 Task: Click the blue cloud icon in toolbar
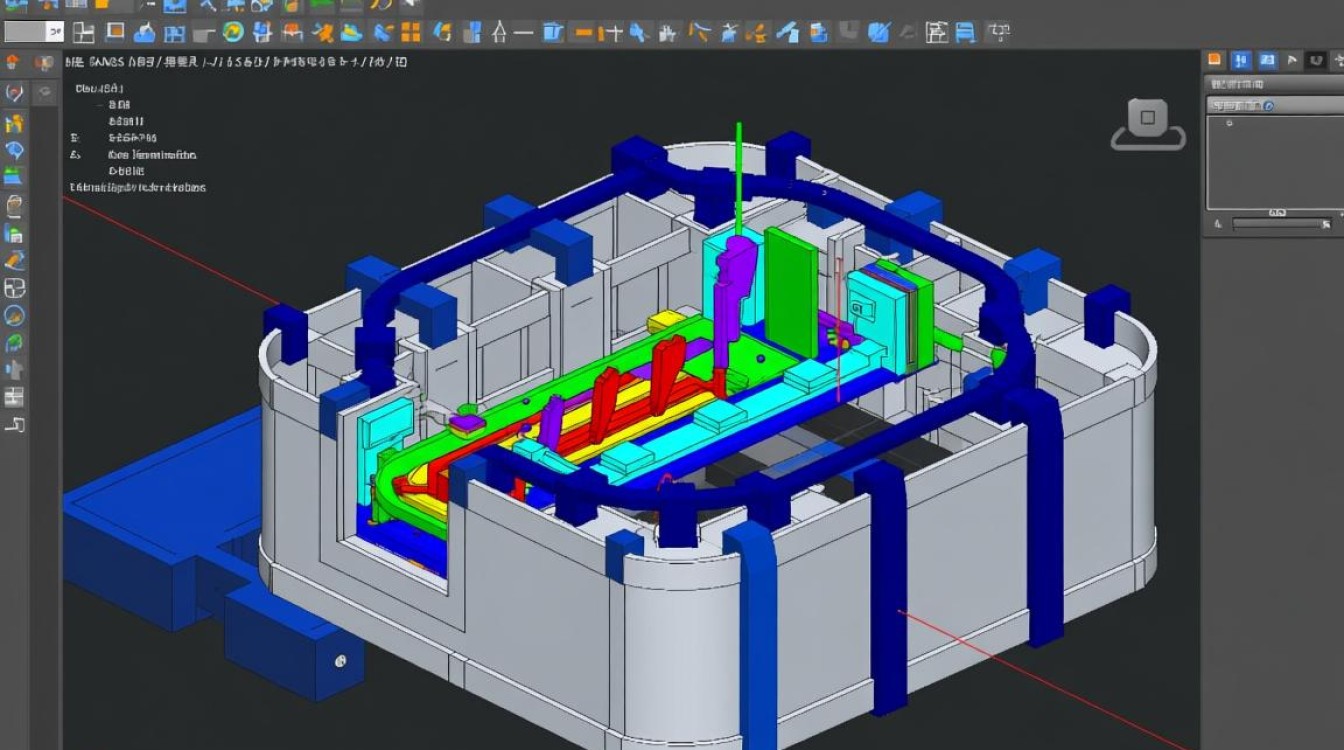[x=145, y=33]
